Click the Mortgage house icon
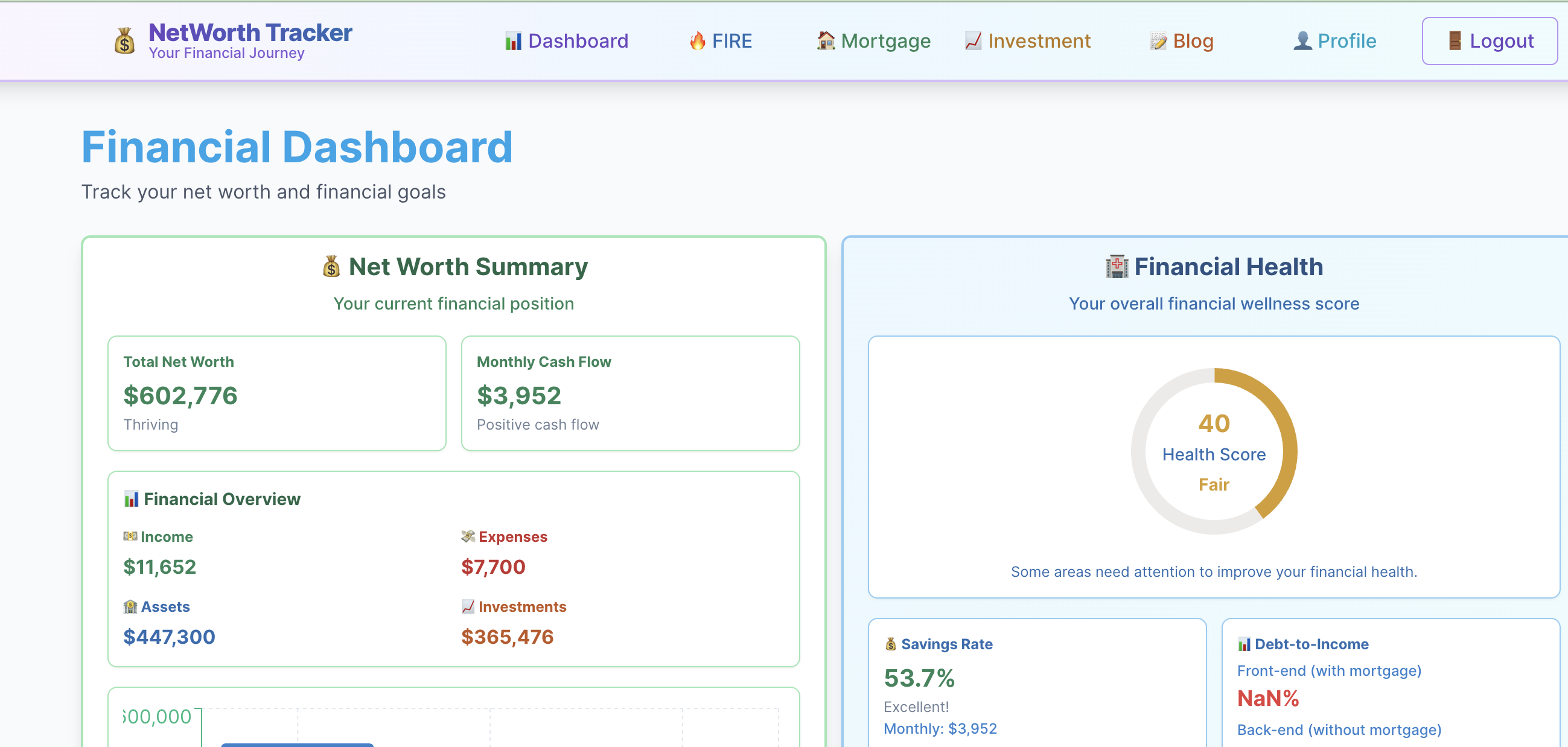Viewport: 1568px width, 747px height. point(826,41)
